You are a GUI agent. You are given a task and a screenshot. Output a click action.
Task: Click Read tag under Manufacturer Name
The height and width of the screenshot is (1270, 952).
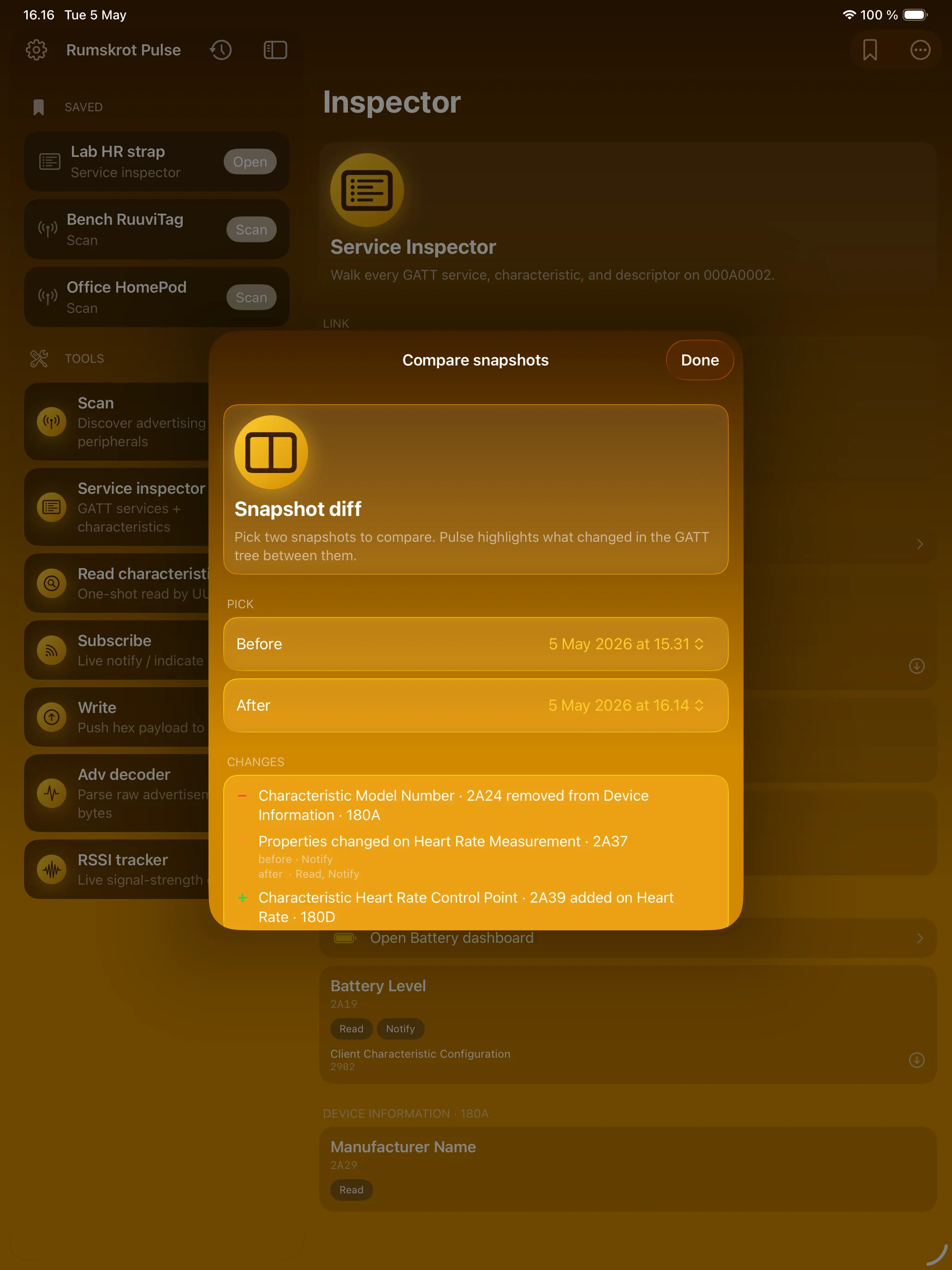pos(351,1190)
